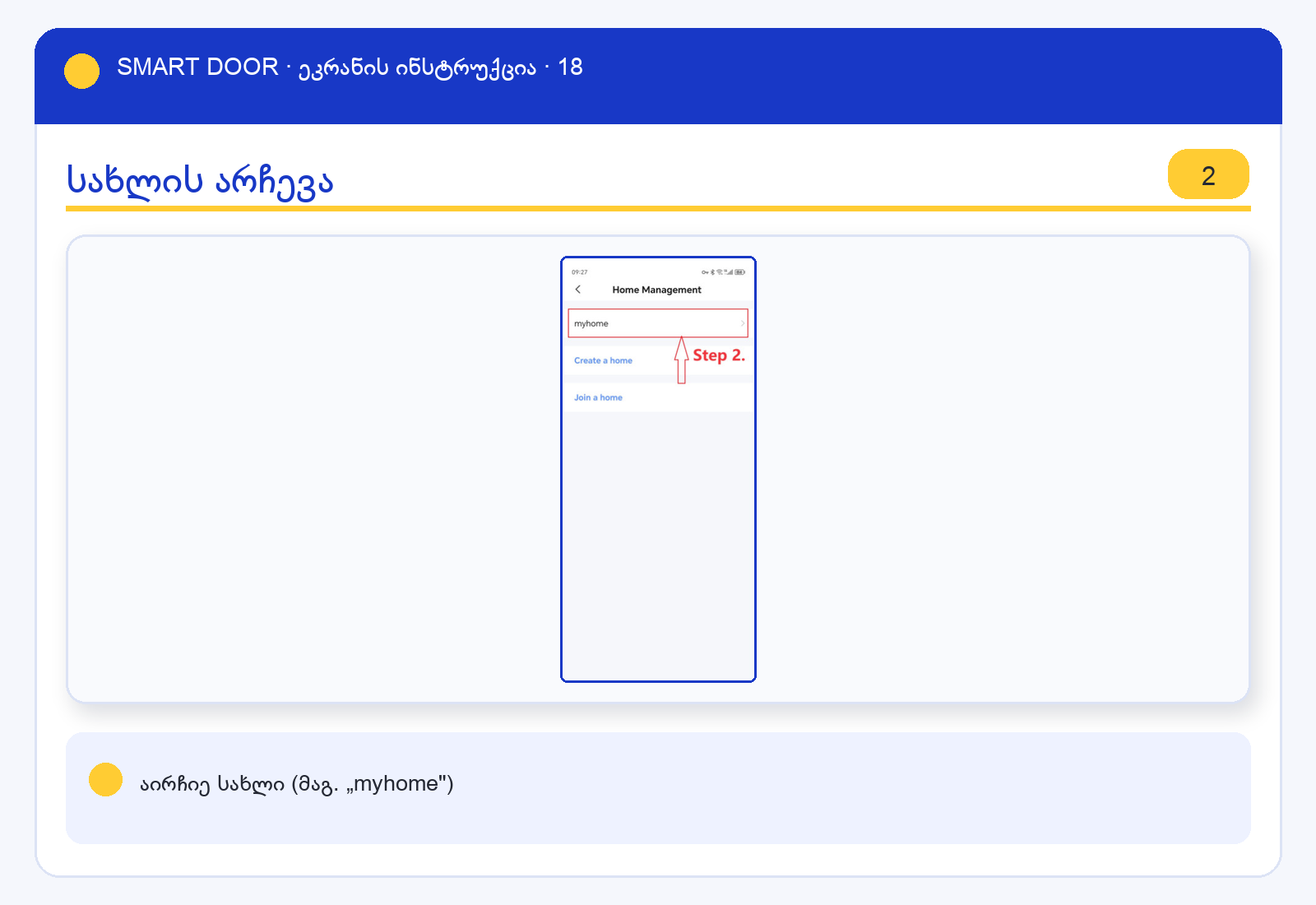Click the აირჩიე სახლი instruction text

click(x=297, y=784)
